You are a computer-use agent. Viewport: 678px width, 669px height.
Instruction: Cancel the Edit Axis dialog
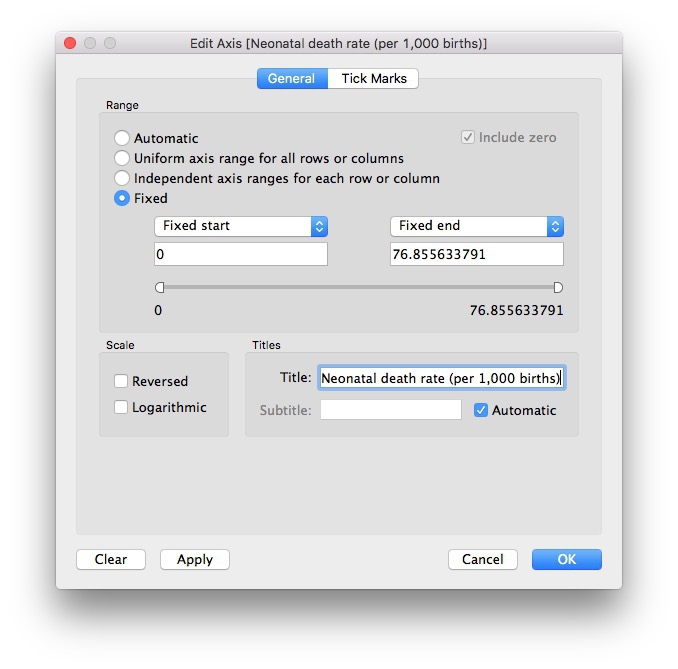pyautogui.click(x=482, y=559)
